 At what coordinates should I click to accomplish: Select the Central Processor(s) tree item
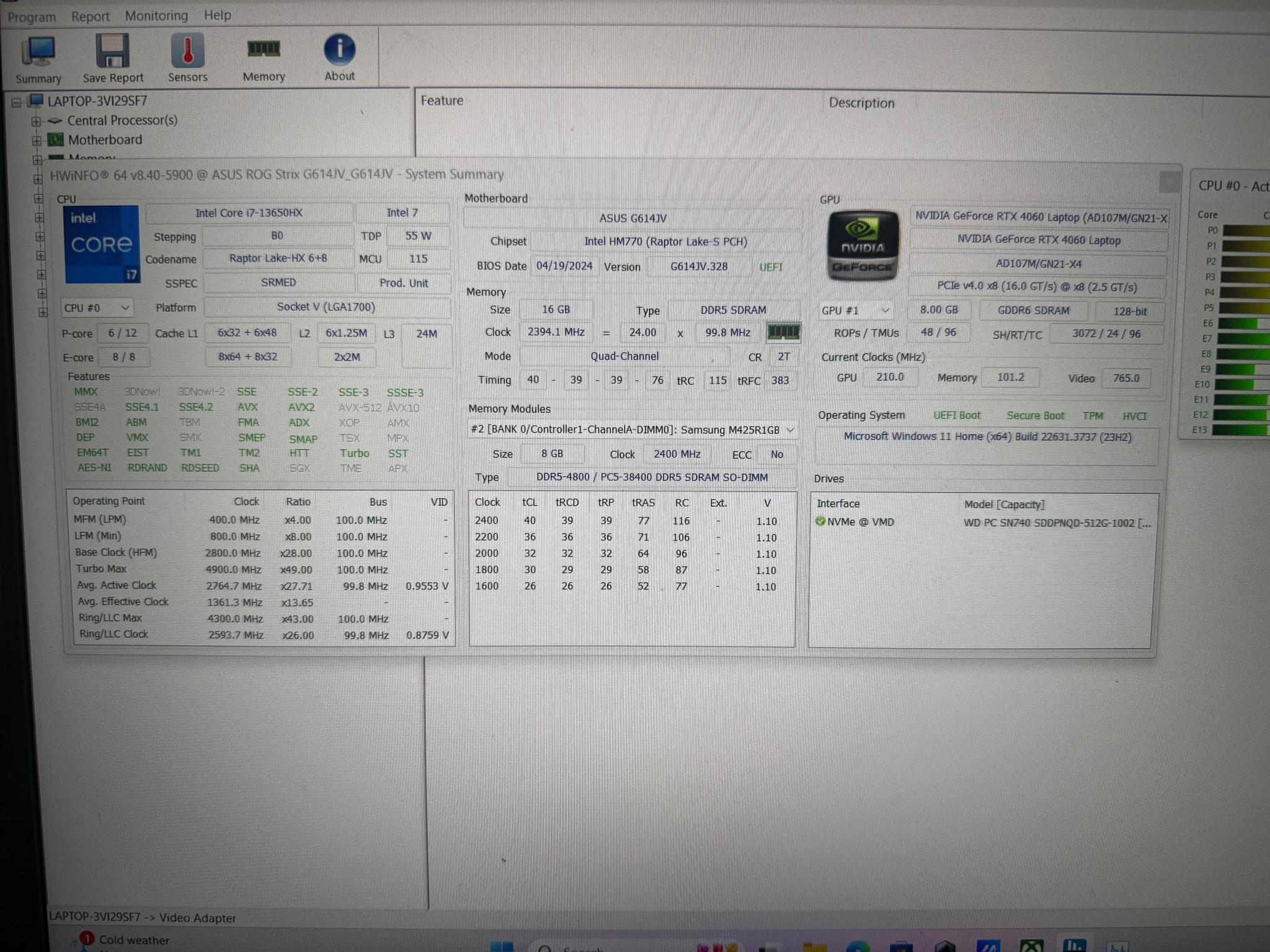[x=122, y=120]
